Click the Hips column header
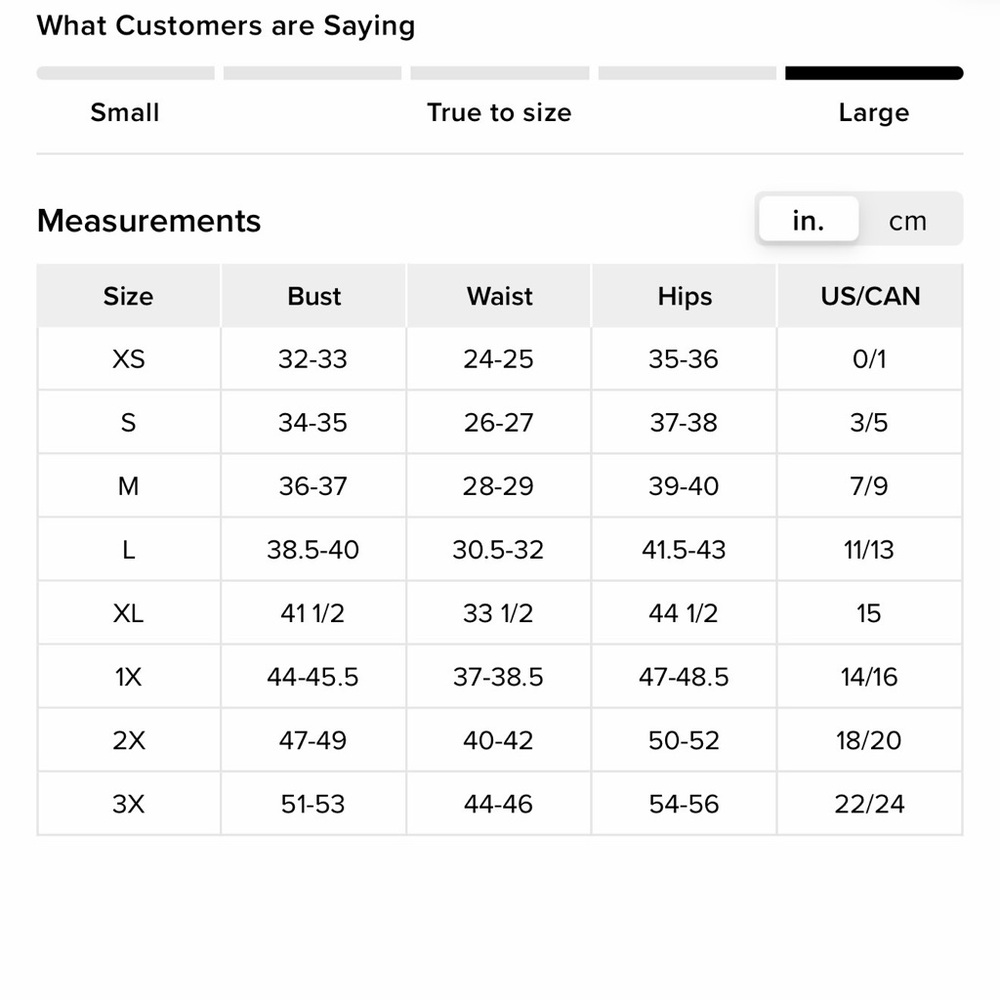The height and width of the screenshot is (1000, 1000). coord(684,296)
